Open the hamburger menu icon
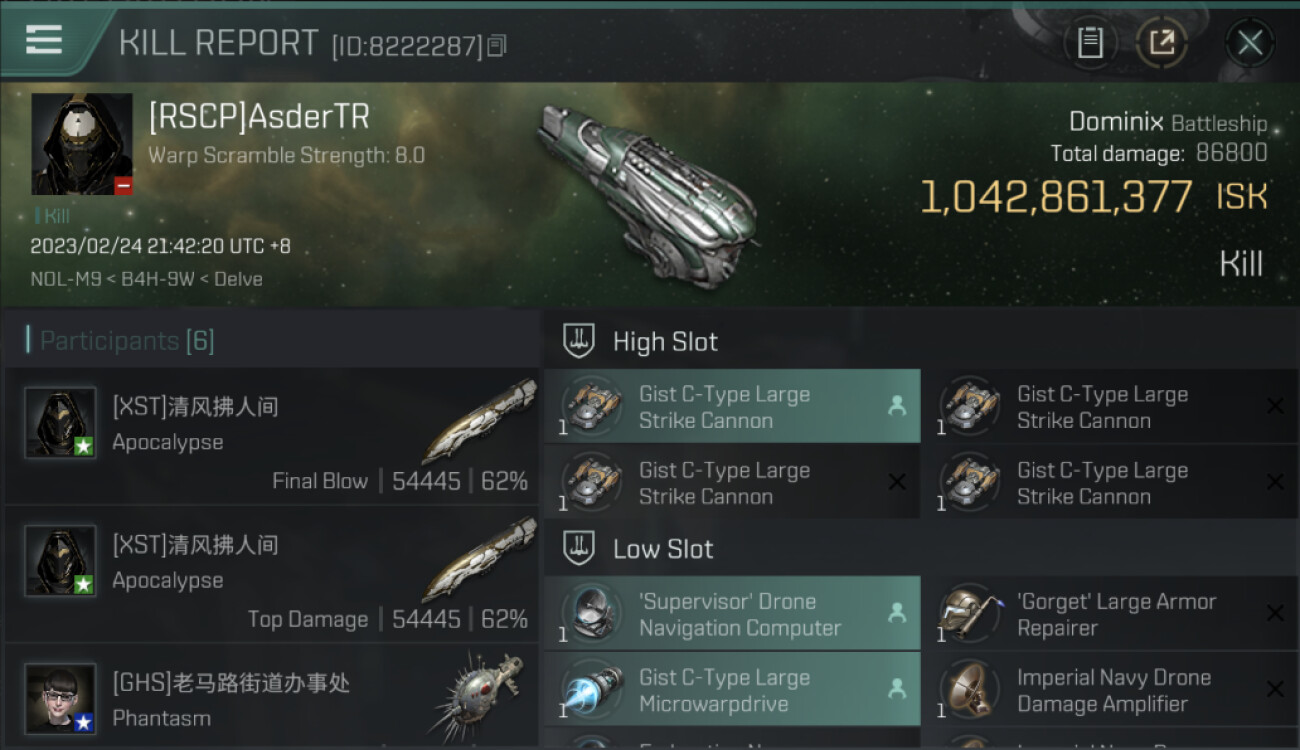Viewport: 1300px width, 750px height. pyautogui.click(x=43, y=40)
